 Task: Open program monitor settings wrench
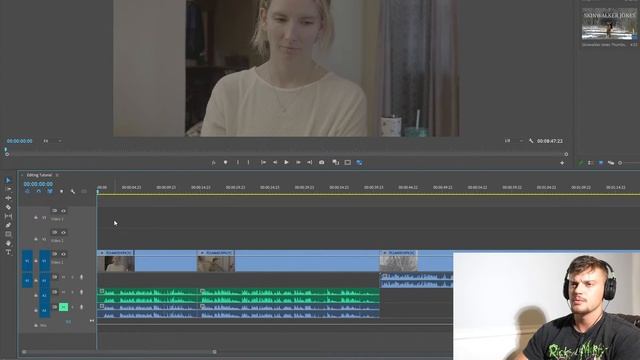click(531, 141)
